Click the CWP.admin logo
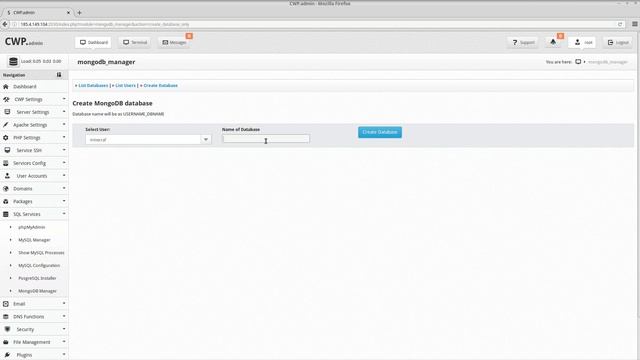This screenshot has width=640, height=360. [24, 42]
